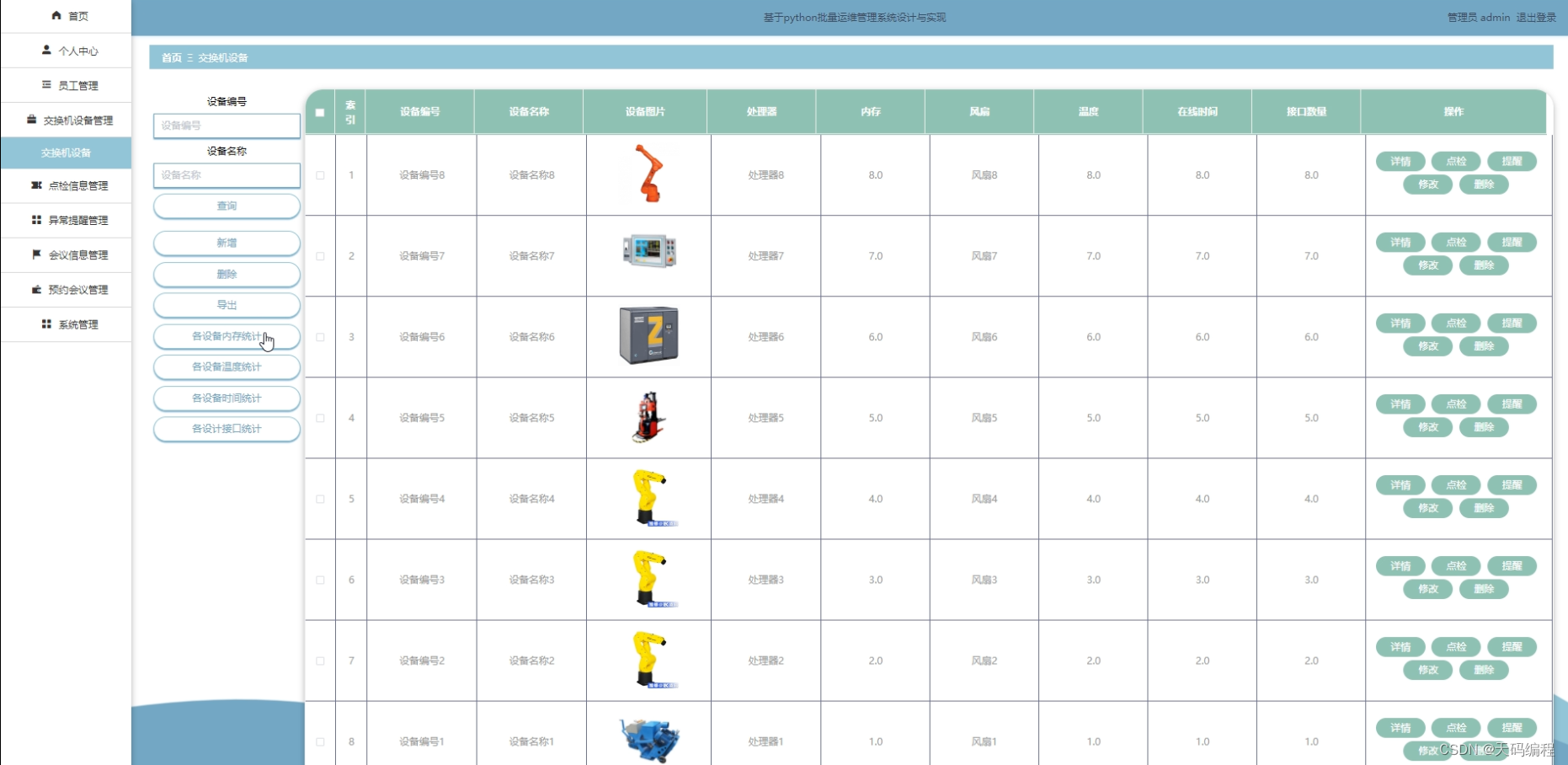This screenshot has height=765, width=1568.
Task: Check the checkbox for row 设备编号7
Action: [x=320, y=256]
